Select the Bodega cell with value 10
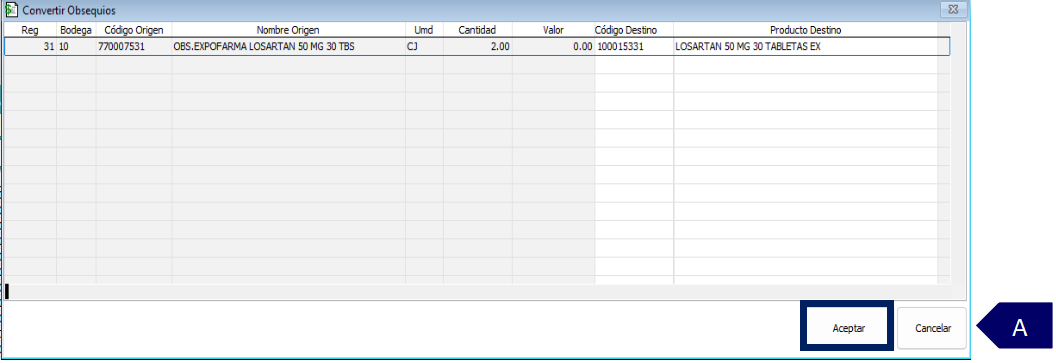 (76, 46)
